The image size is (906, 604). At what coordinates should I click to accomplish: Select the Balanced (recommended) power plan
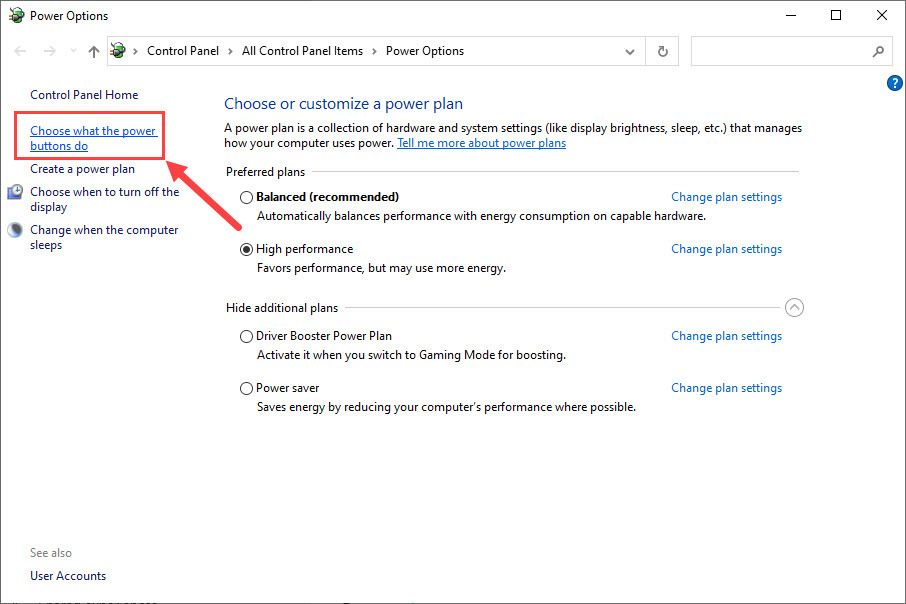tap(246, 197)
